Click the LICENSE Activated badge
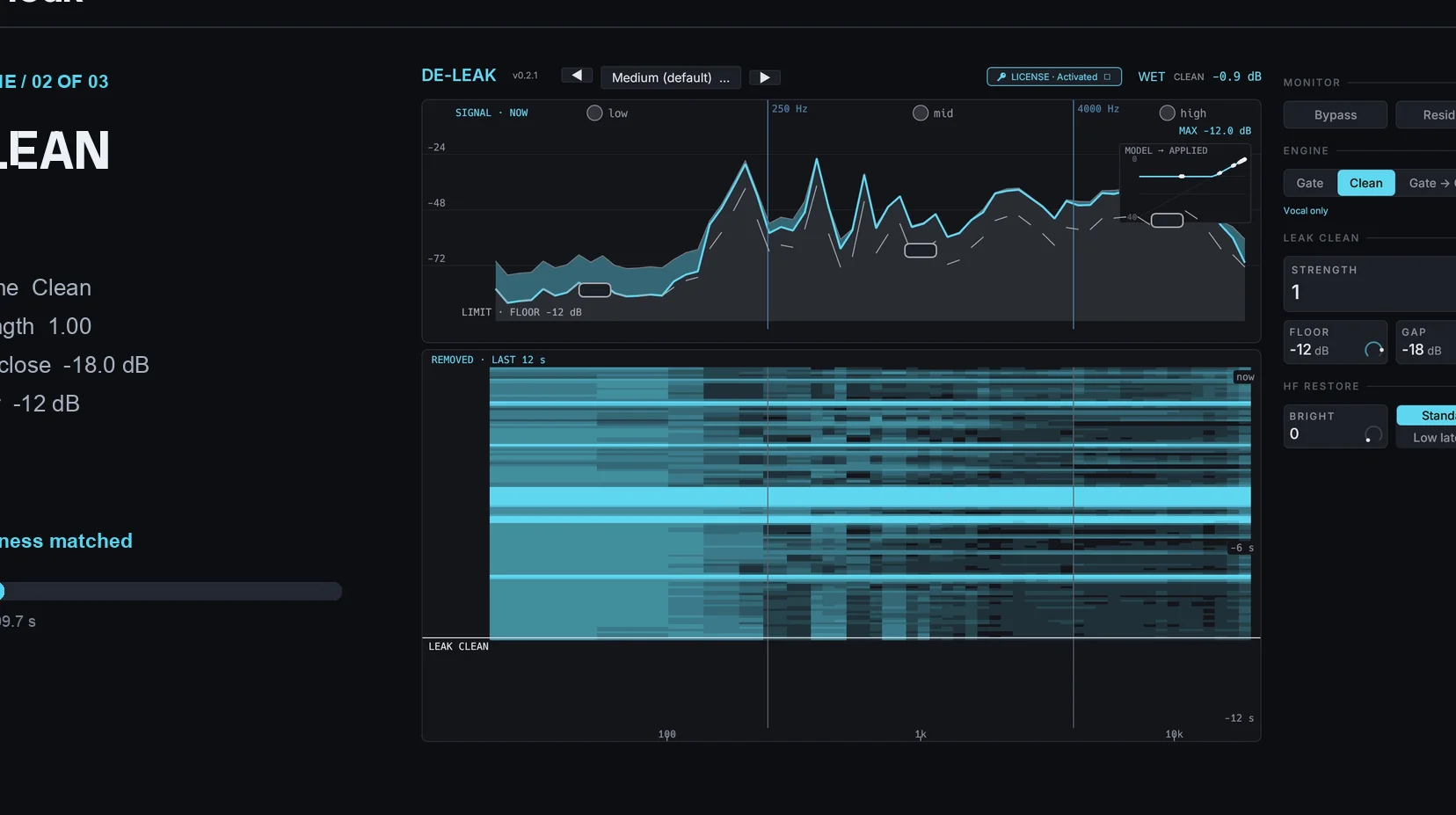This screenshot has height=815, width=1456. (1054, 76)
